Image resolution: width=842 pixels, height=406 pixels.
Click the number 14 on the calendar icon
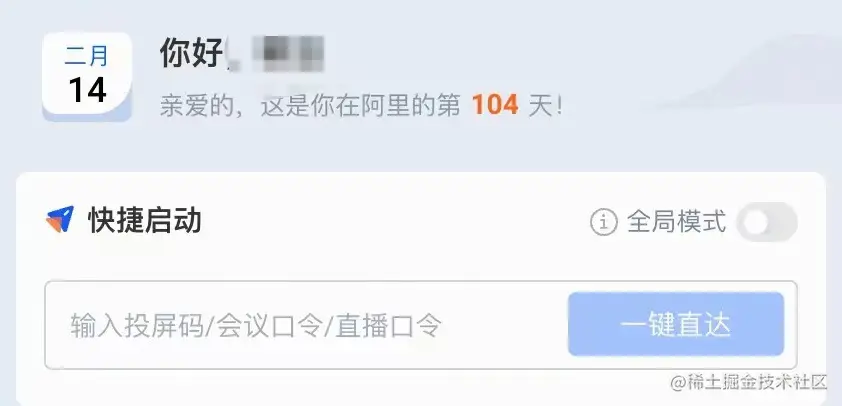87,90
